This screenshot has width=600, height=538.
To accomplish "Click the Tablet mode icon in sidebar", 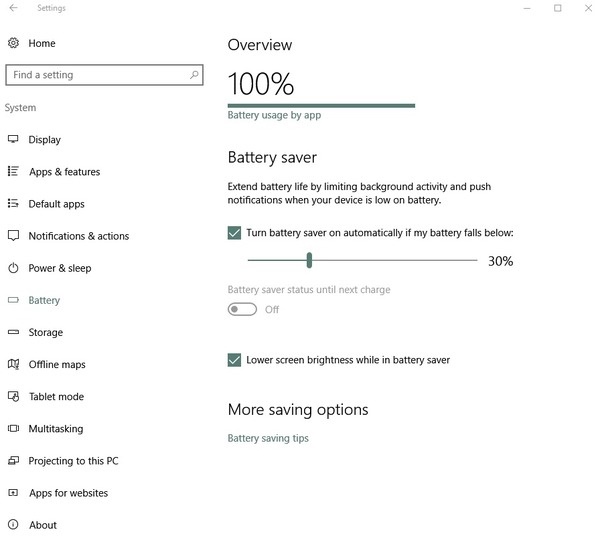I will pyautogui.click(x=13, y=396).
